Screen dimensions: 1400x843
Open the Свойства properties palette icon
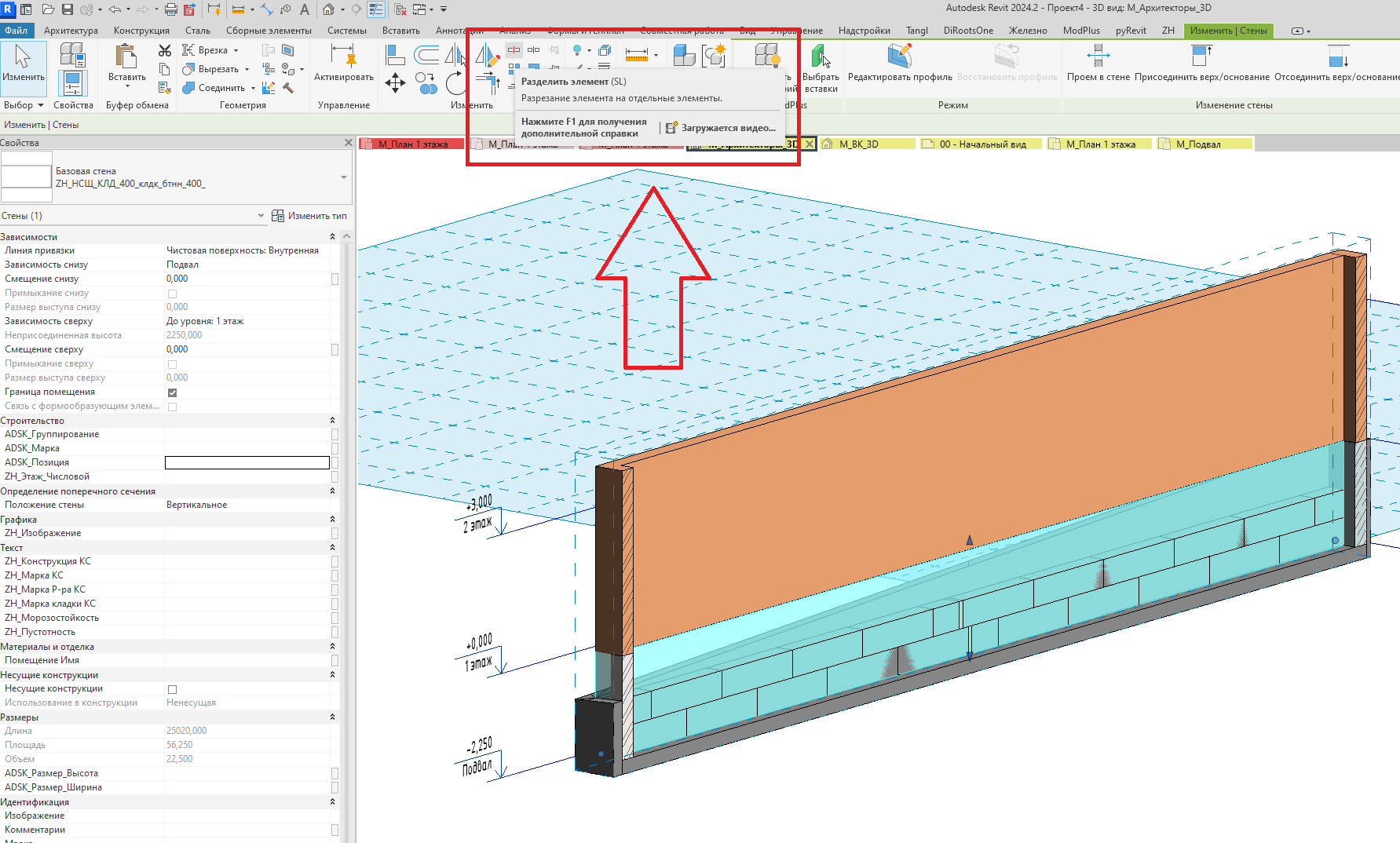(x=72, y=83)
